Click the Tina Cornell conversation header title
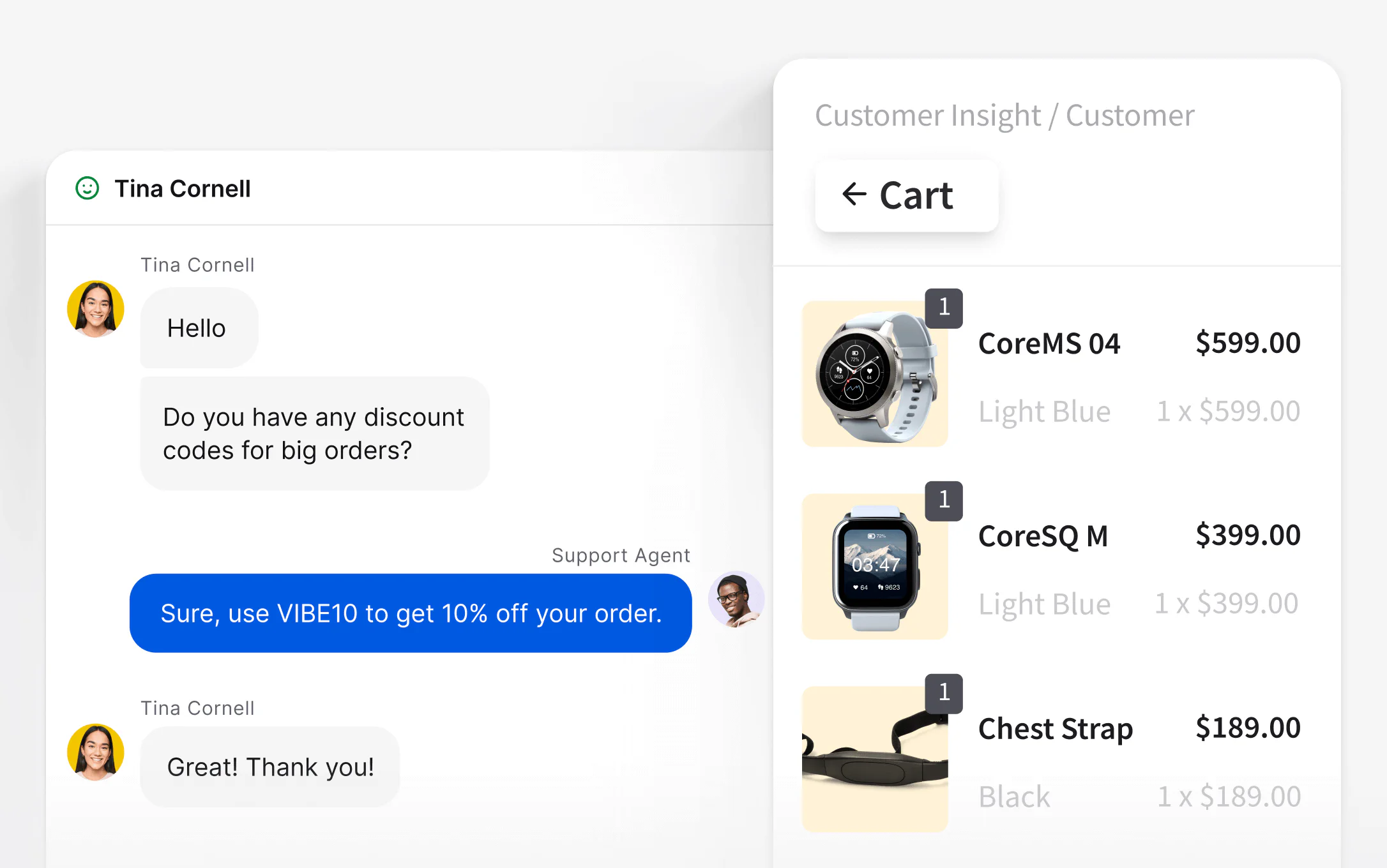Viewport: 1387px width, 868px height. click(182, 189)
